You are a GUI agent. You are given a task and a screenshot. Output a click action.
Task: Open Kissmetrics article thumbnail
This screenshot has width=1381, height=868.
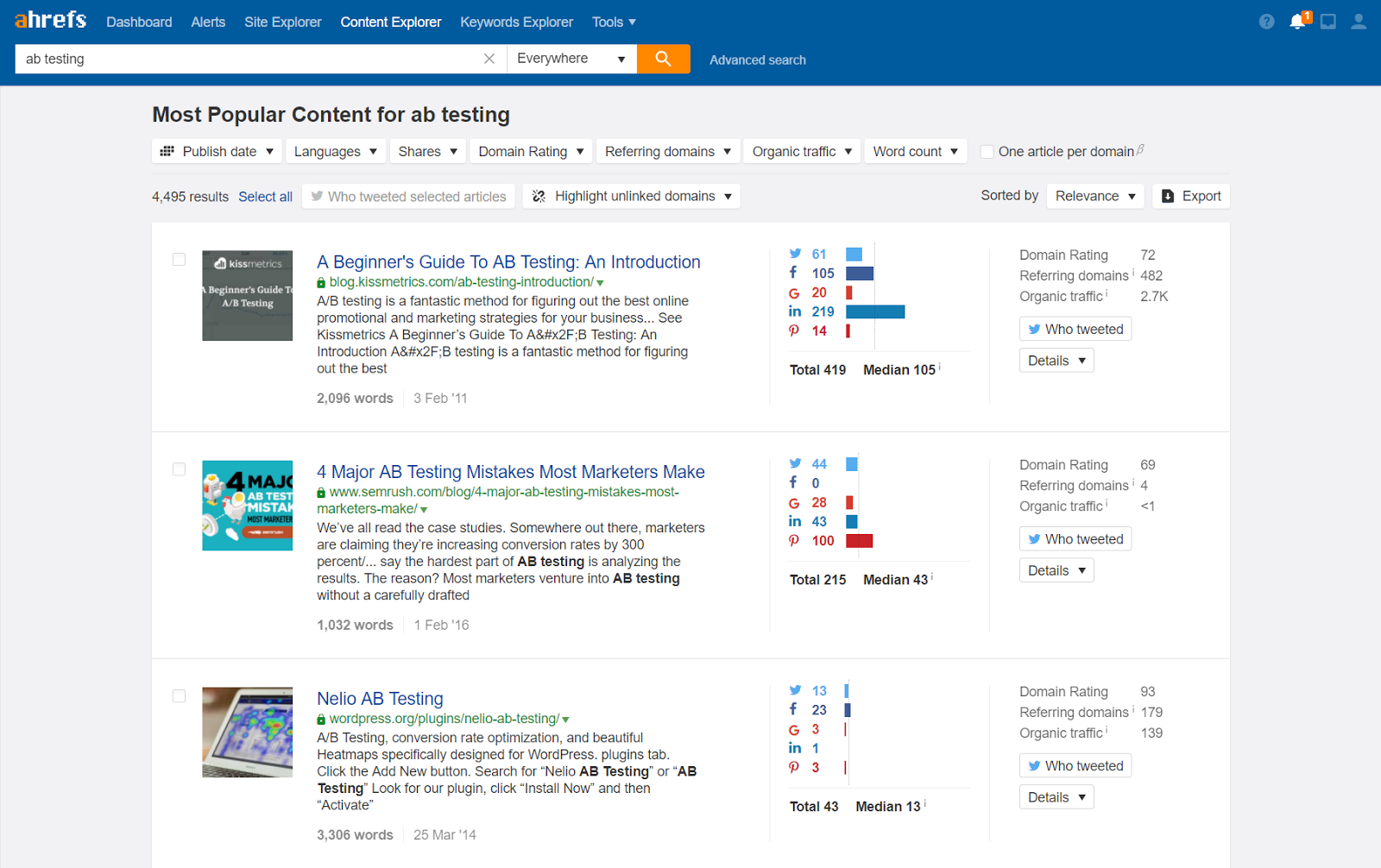[247, 296]
